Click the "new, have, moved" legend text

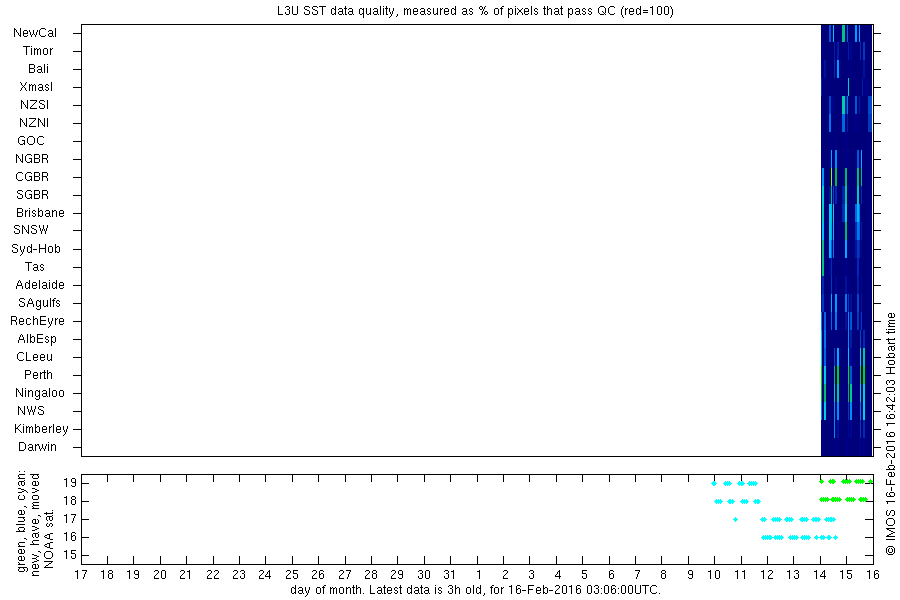36,525
